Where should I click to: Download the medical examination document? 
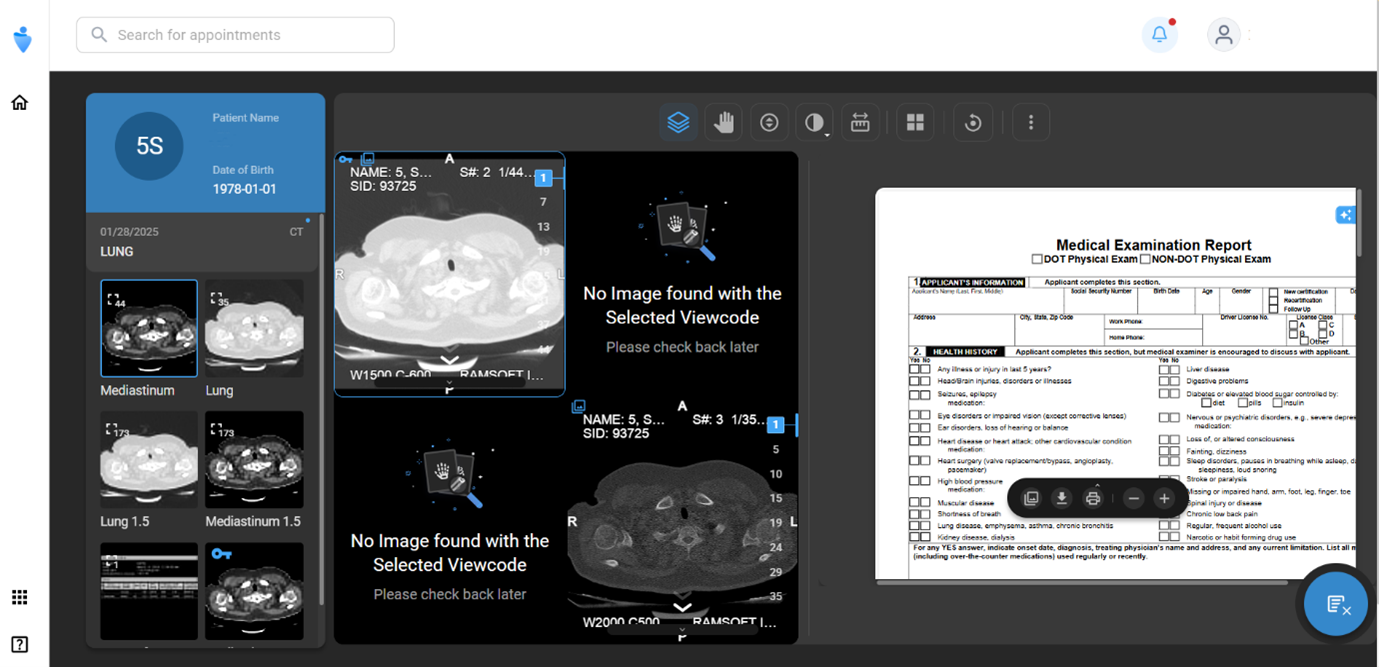click(1062, 498)
